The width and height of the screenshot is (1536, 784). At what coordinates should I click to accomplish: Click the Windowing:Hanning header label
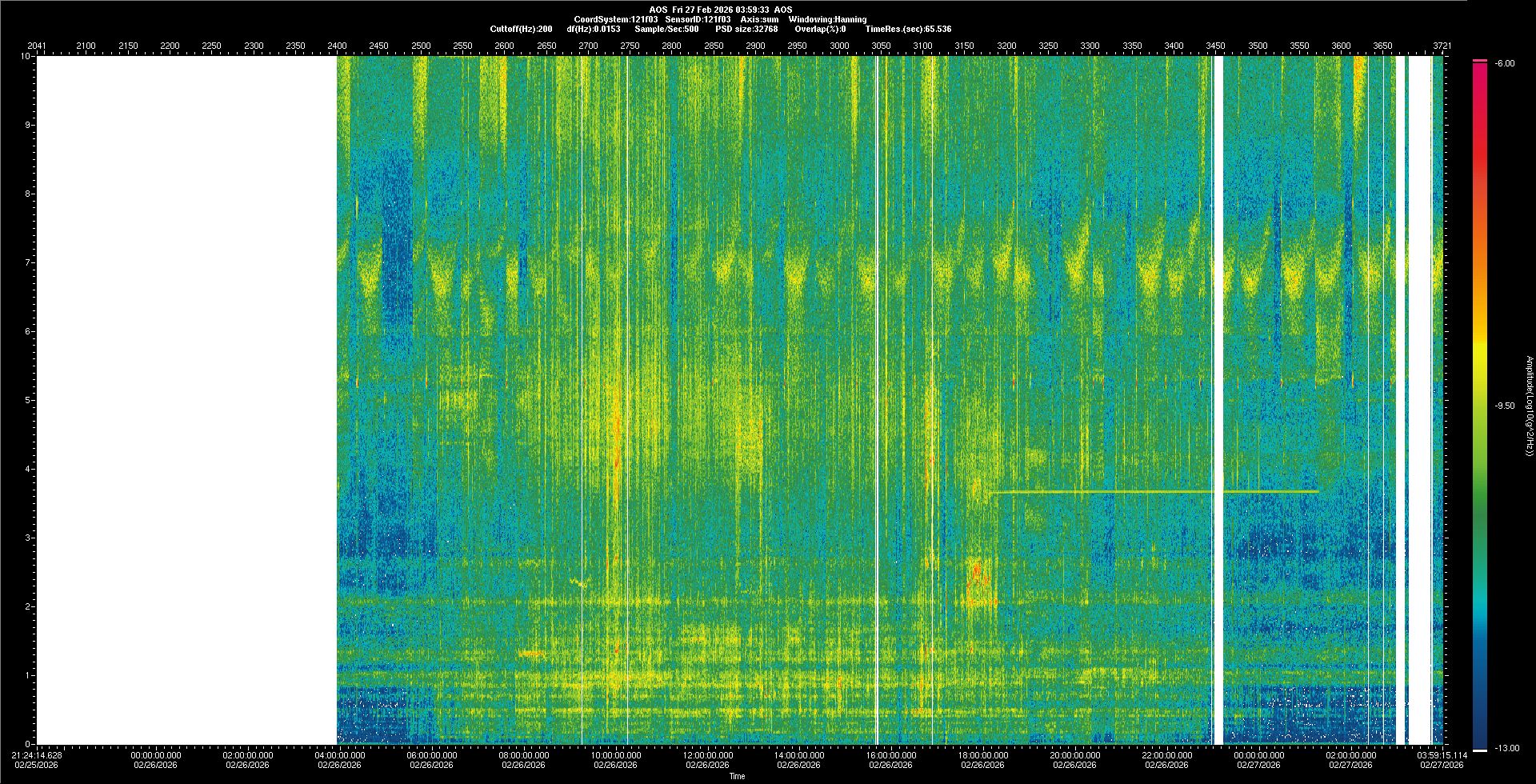827,19
